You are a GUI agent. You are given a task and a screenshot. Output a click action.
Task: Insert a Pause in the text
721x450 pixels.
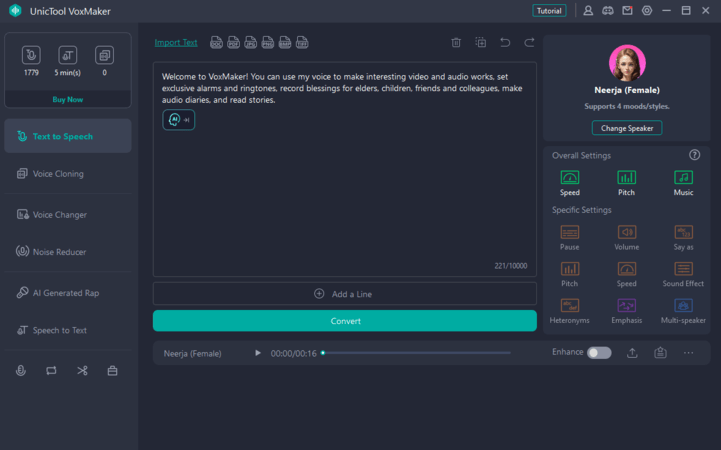point(569,237)
